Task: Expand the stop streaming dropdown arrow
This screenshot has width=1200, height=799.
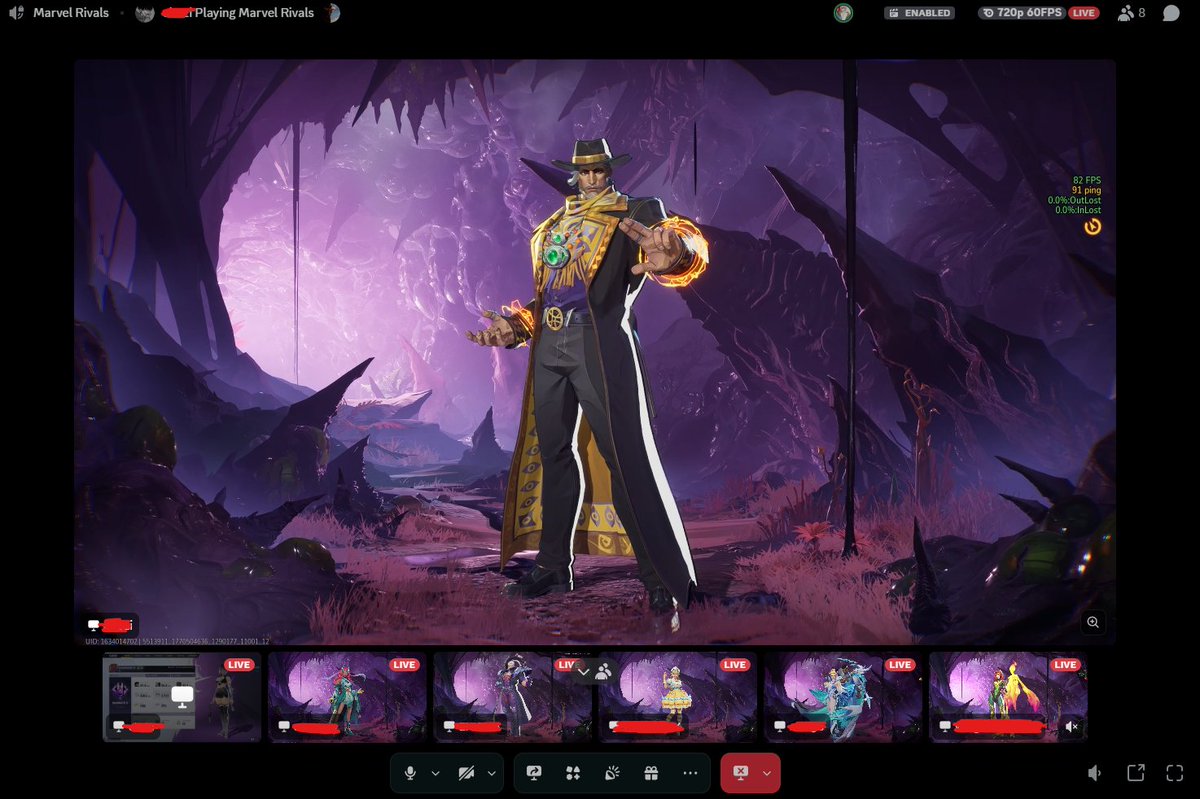Action: click(765, 772)
